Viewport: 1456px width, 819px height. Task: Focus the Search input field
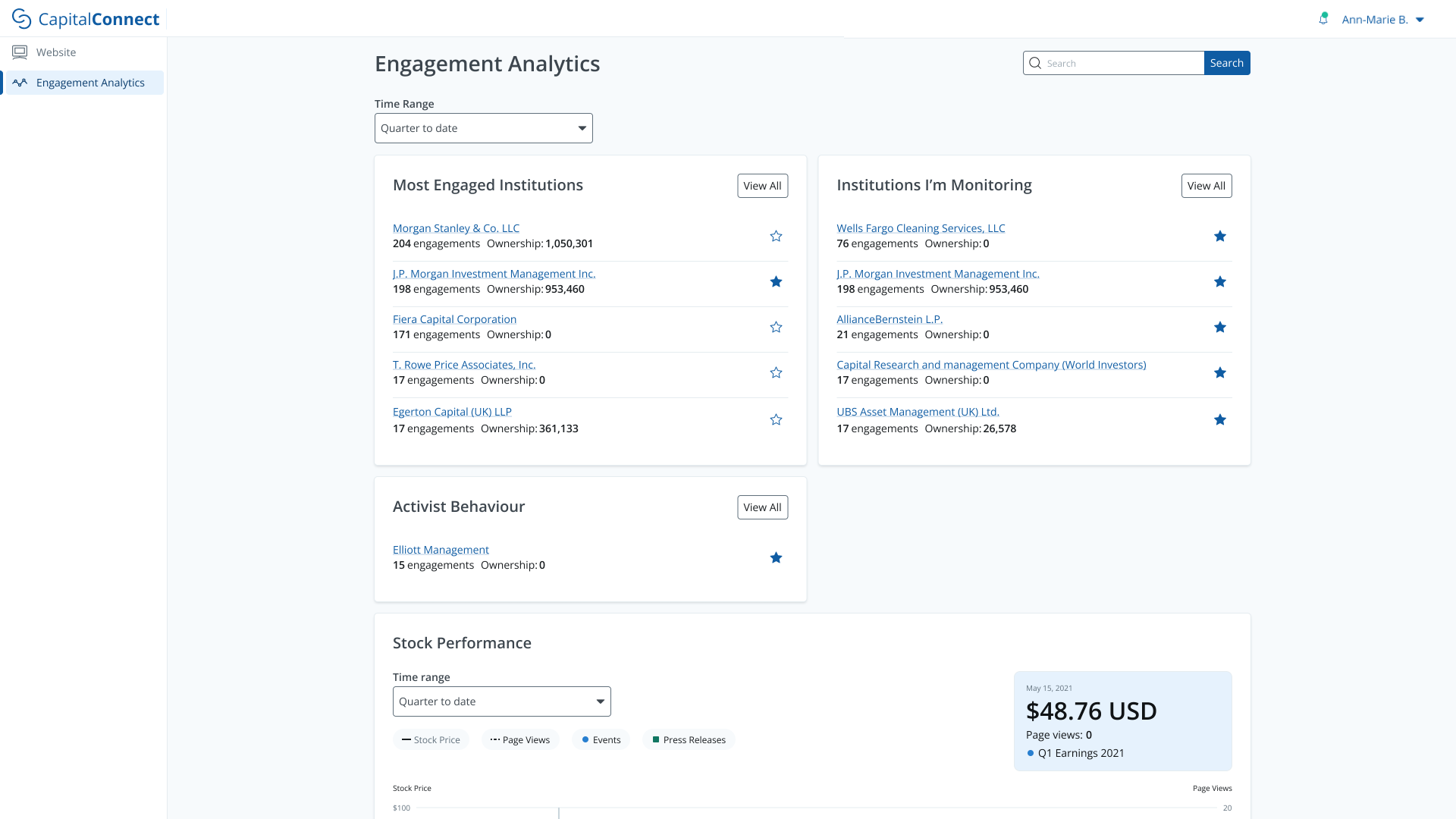tap(1113, 63)
